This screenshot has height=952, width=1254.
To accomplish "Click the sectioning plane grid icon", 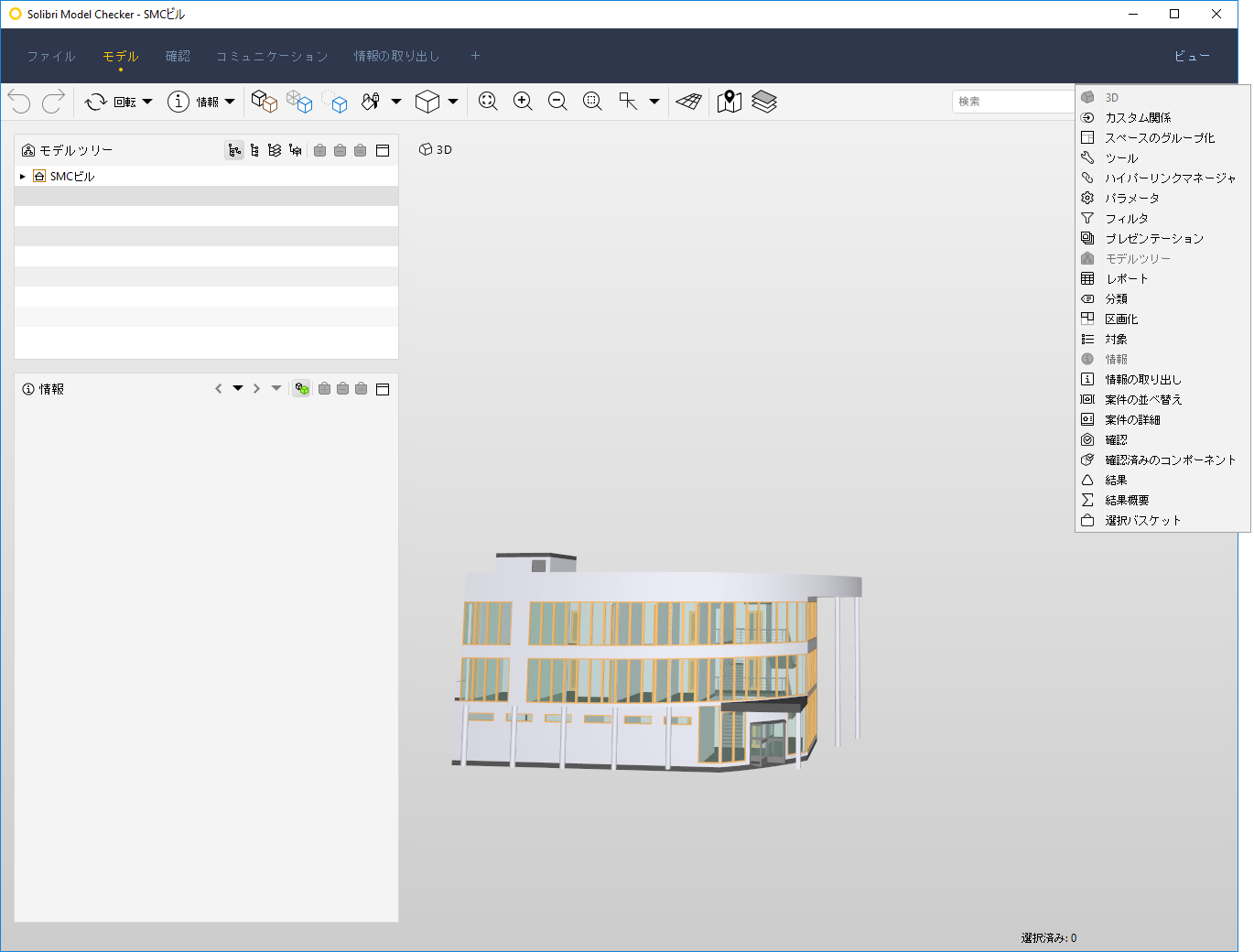I will (x=689, y=102).
